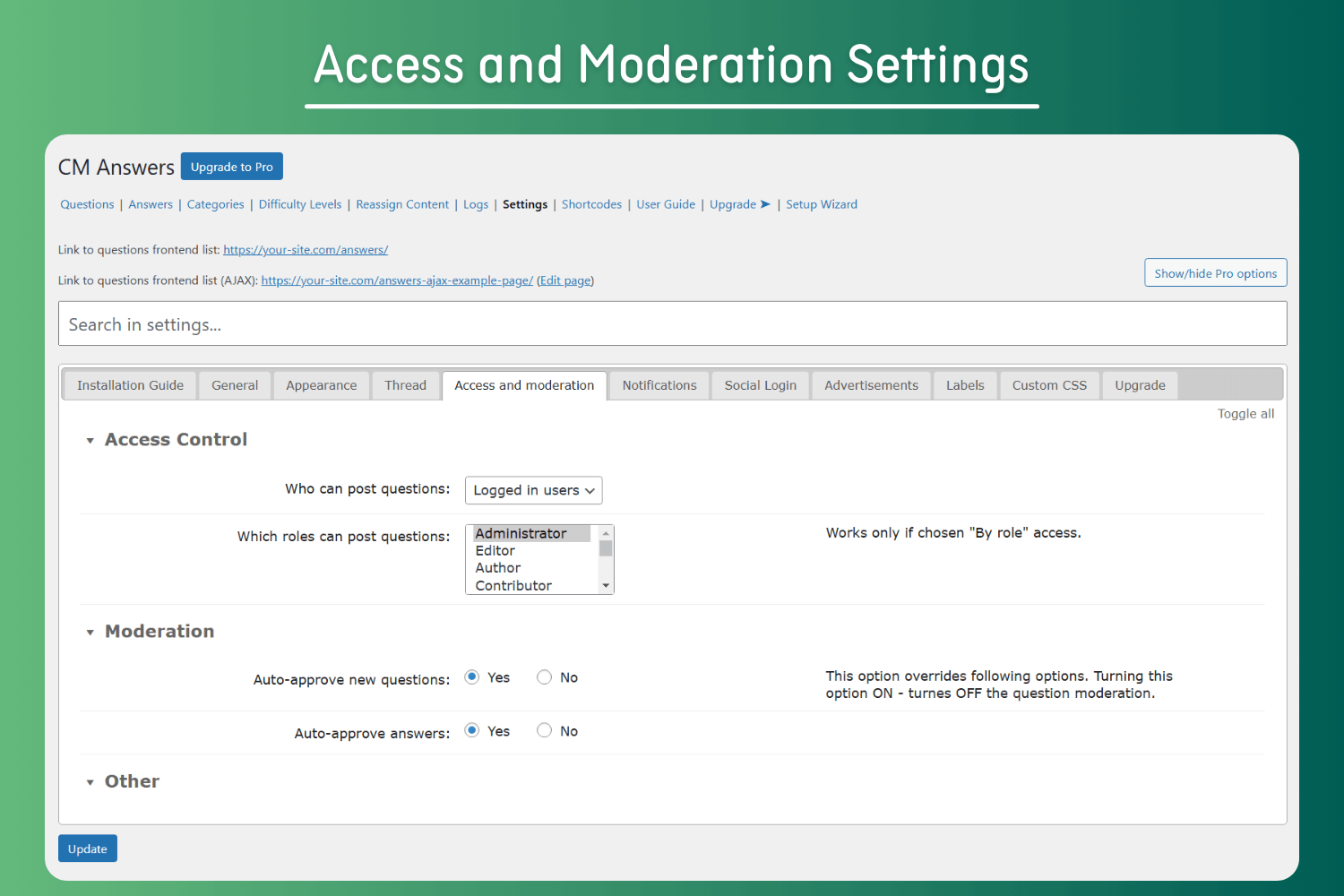Click the Upgrade to Pro button
This screenshot has height=896, width=1344.
(232, 167)
